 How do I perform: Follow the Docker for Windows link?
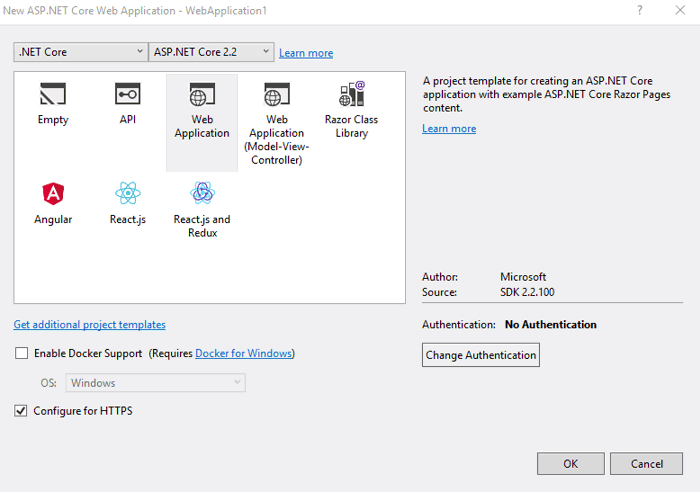(243, 354)
